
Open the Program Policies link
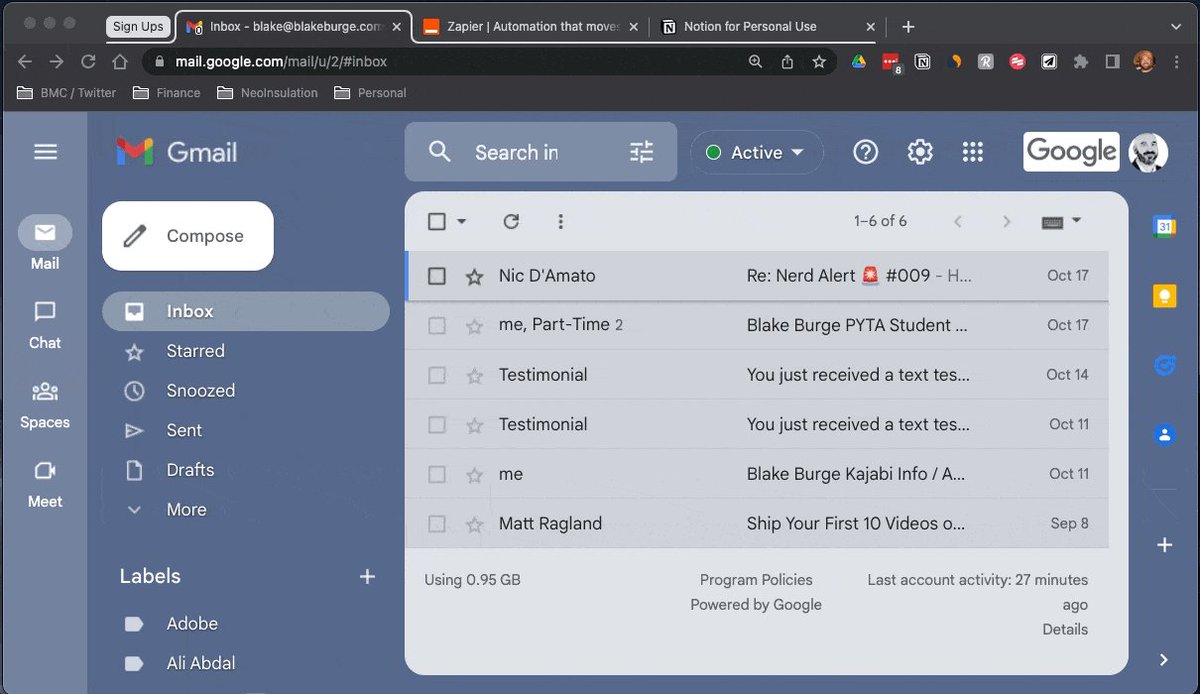coord(756,580)
